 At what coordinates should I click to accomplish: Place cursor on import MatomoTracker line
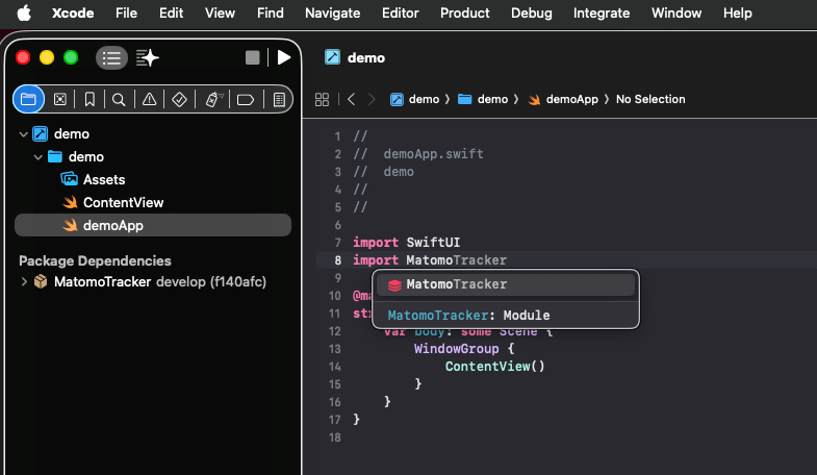(x=430, y=260)
